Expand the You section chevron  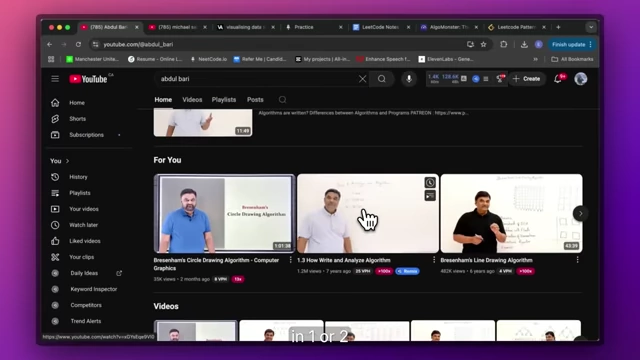[x=67, y=161]
